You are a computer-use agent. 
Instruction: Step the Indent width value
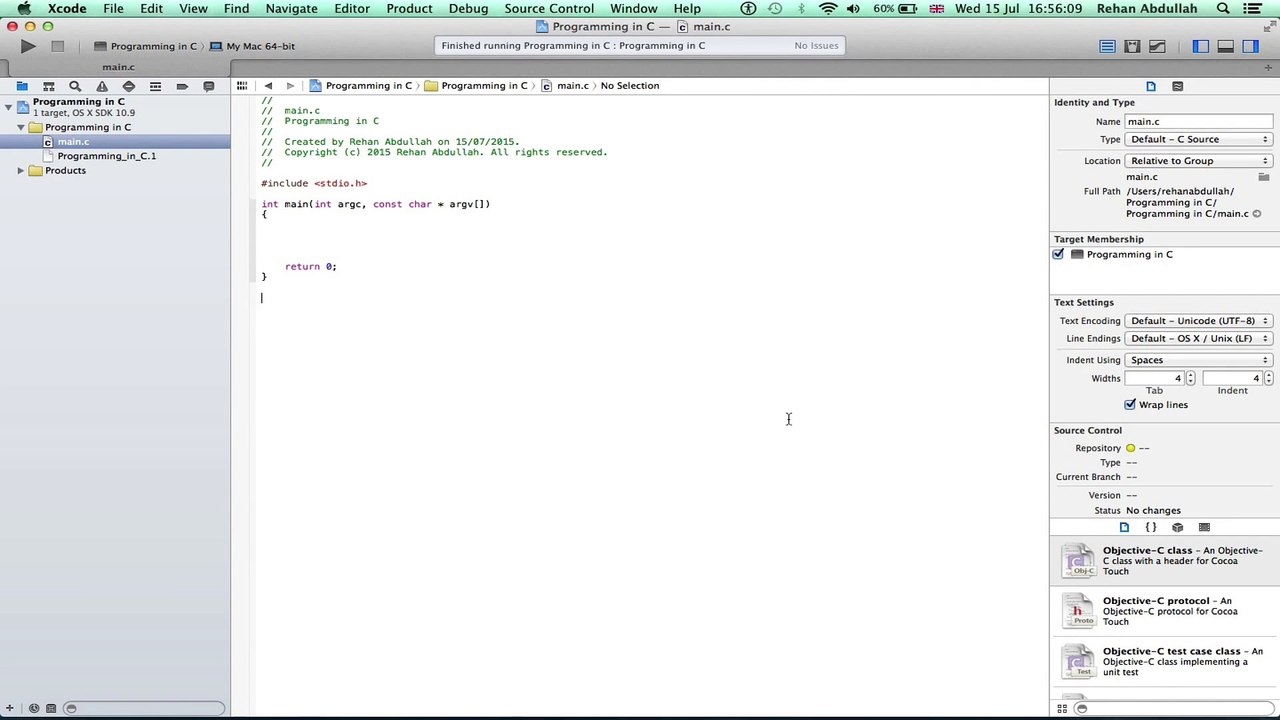[1268, 379]
